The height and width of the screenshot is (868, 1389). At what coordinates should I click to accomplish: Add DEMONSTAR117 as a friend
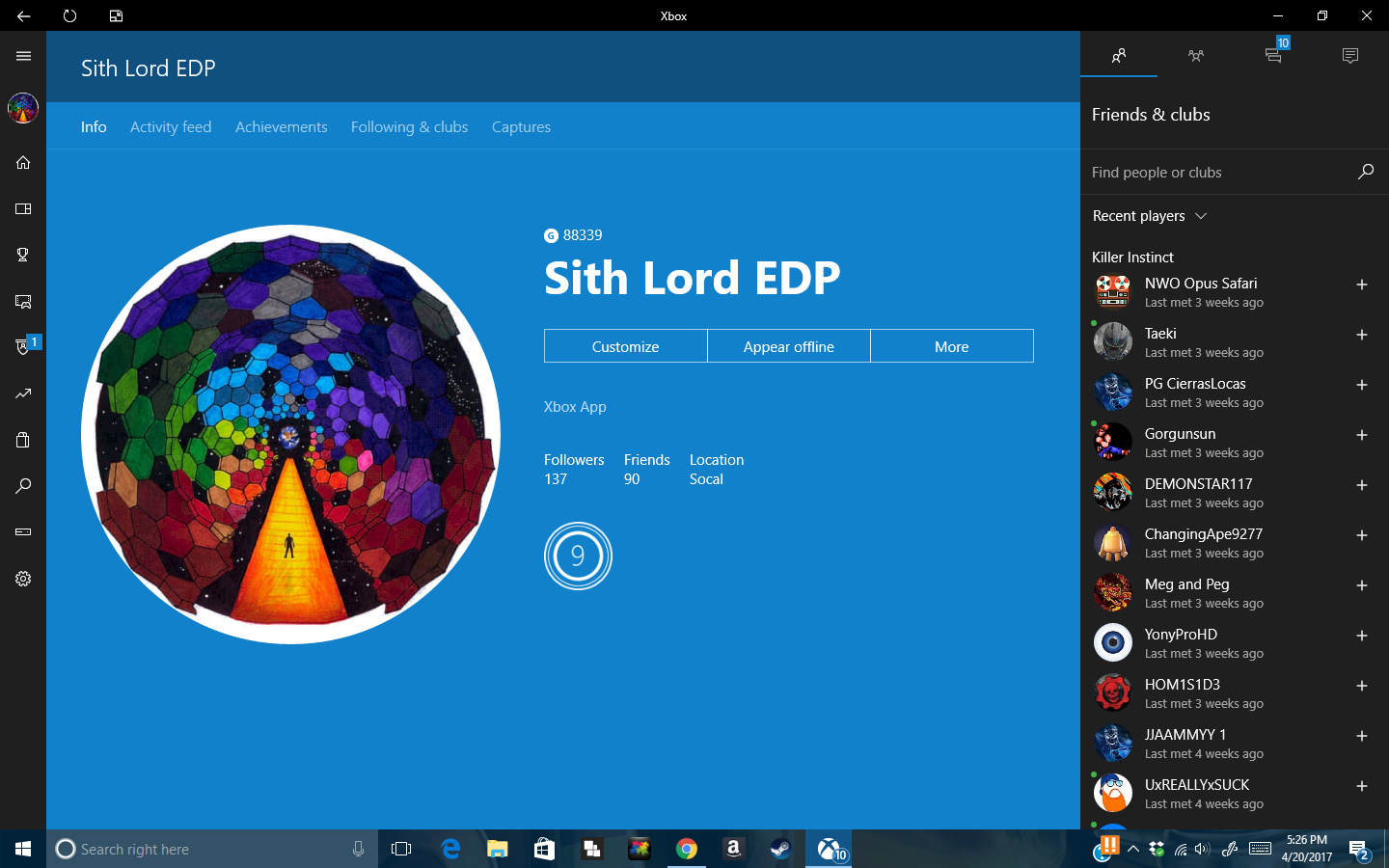[1362, 485]
